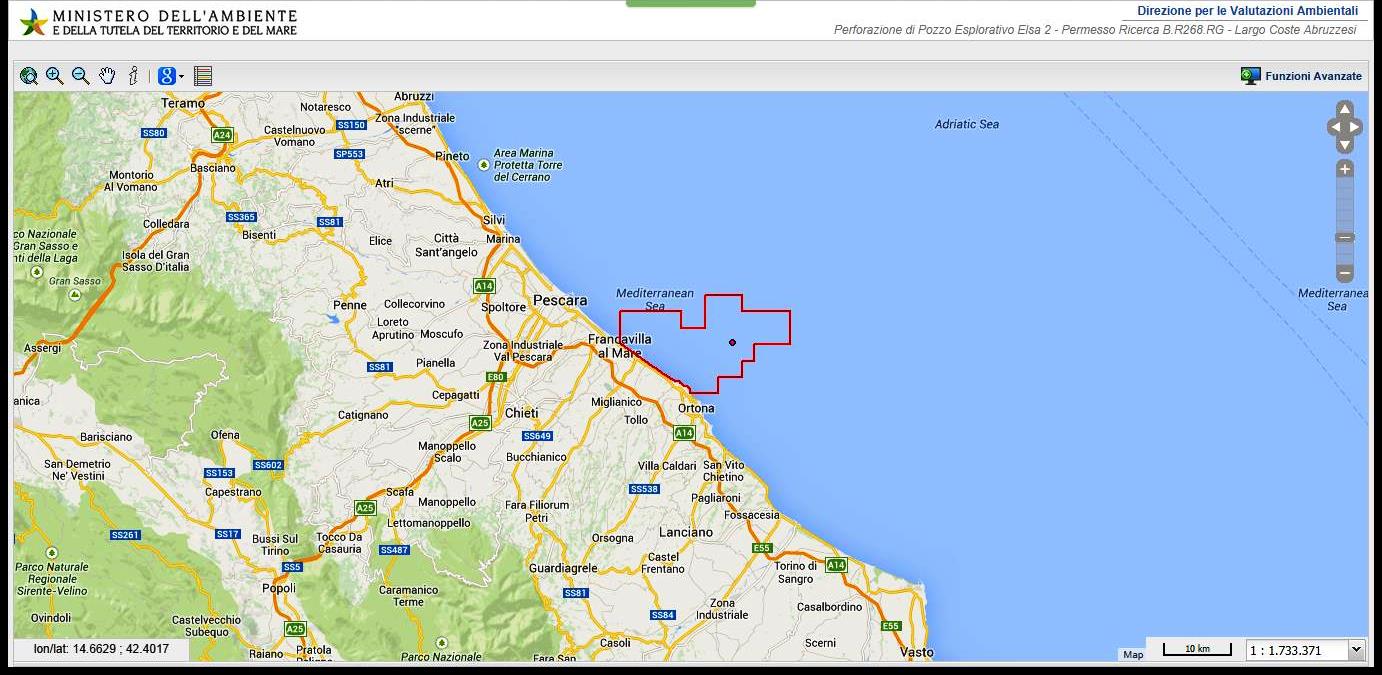Pan the map east with right arrow
This screenshot has height=675, width=1382.
click(1356, 127)
